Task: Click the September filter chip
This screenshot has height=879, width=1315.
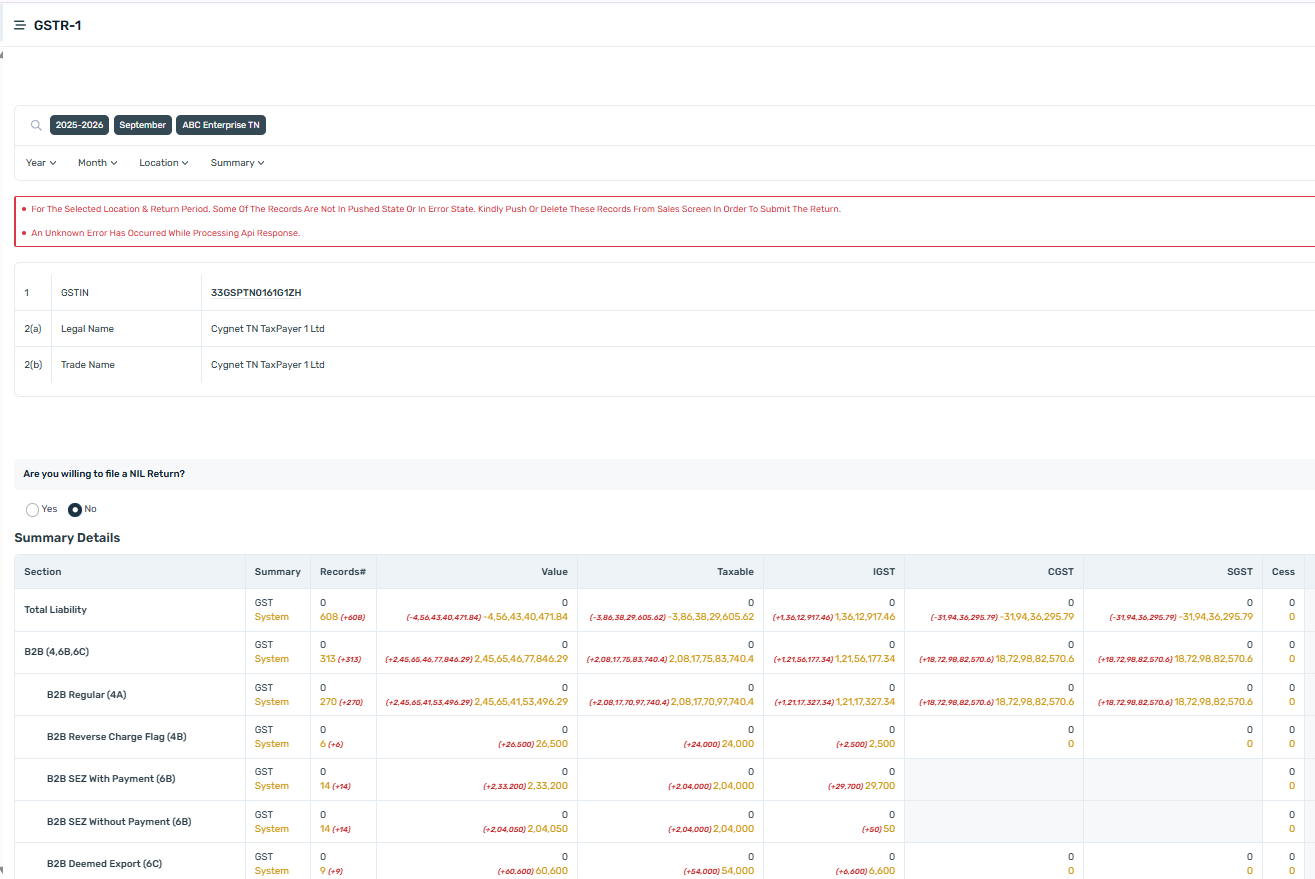Action: (x=143, y=125)
